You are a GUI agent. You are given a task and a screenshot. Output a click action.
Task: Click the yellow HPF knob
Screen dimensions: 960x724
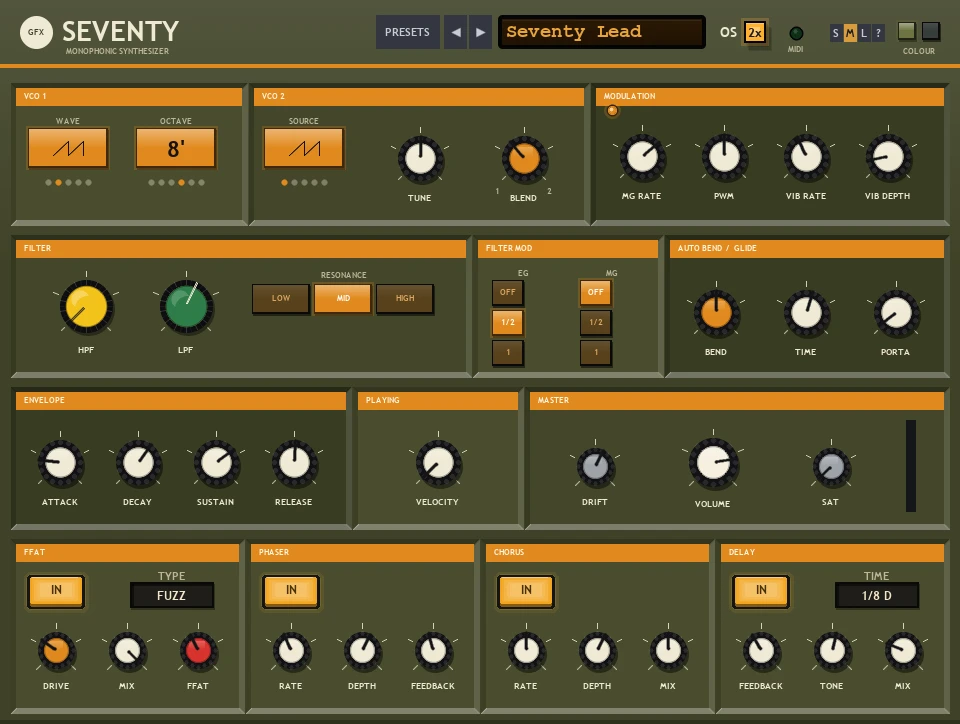[86, 307]
